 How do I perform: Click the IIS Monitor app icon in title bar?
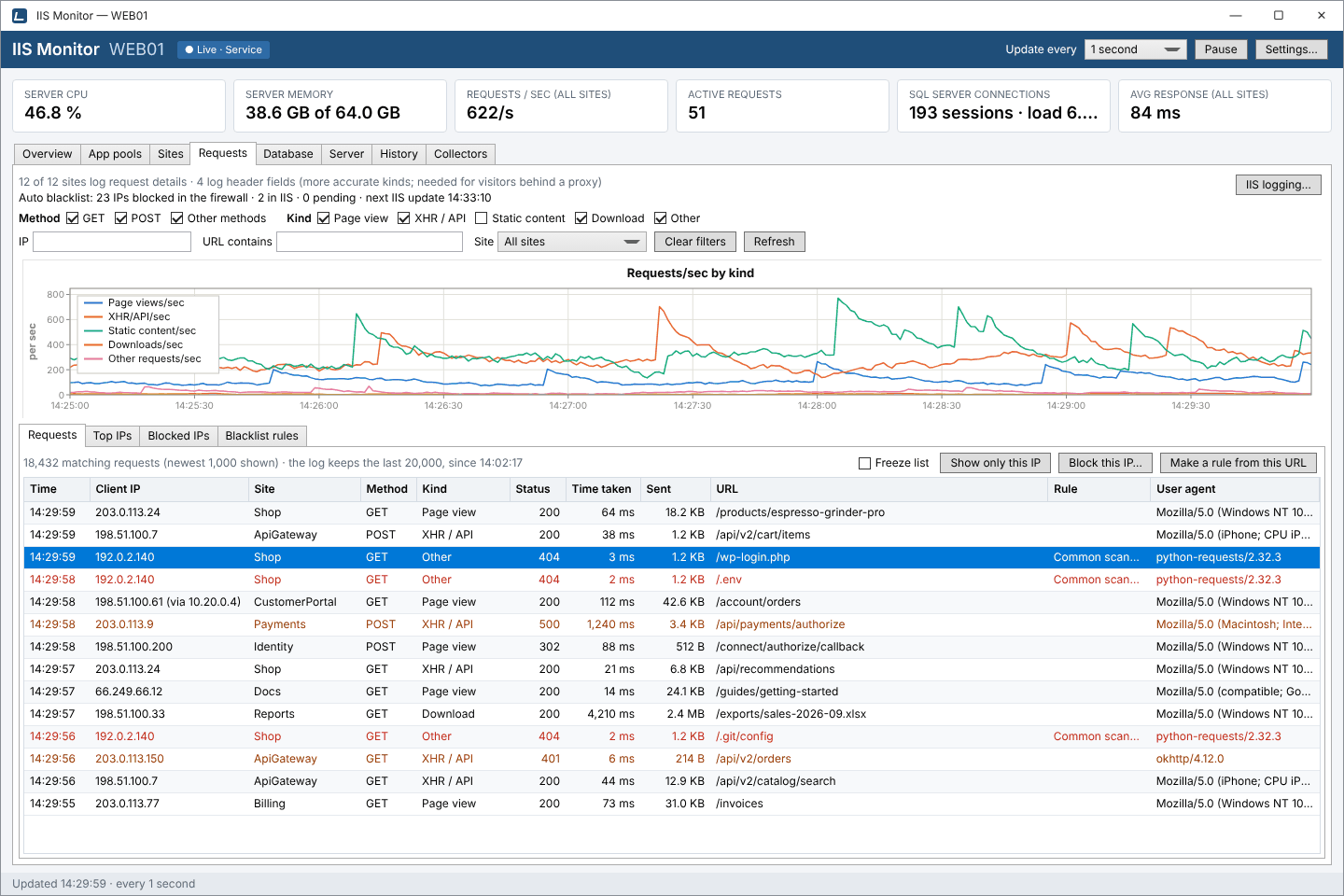pyautogui.click(x=19, y=16)
